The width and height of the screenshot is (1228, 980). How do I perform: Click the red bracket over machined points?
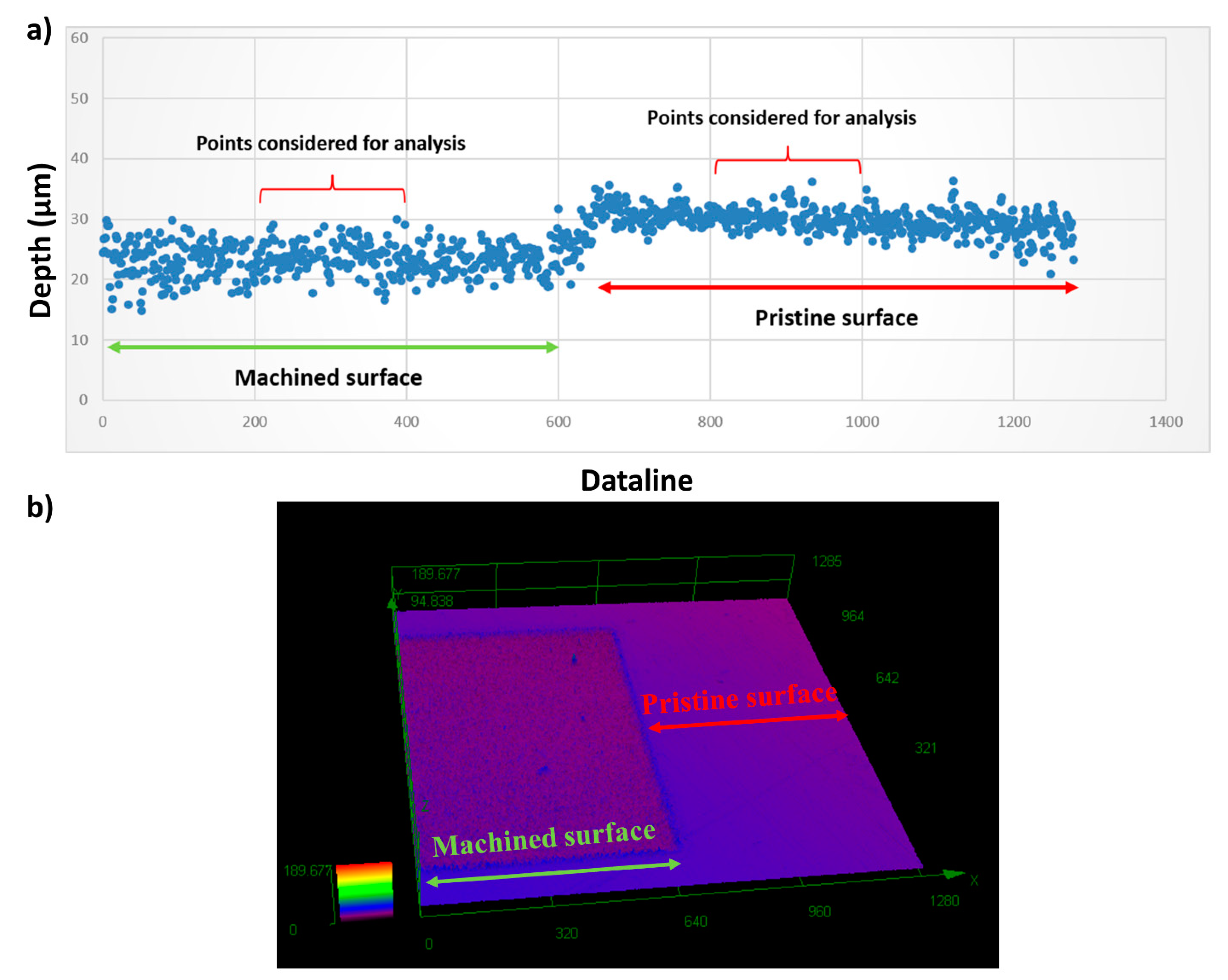point(333,189)
